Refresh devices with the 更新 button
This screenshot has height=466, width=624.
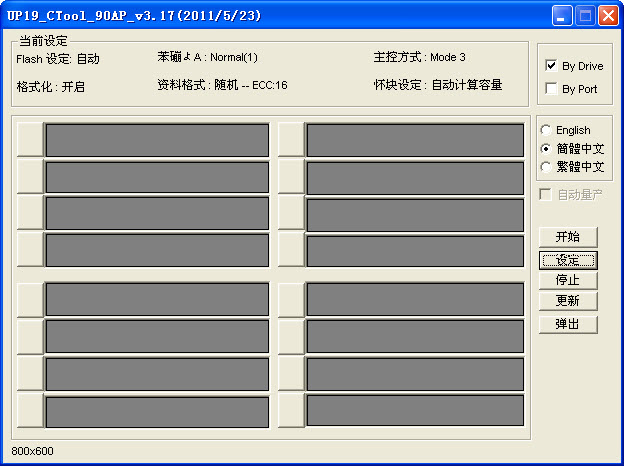click(x=568, y=301)
